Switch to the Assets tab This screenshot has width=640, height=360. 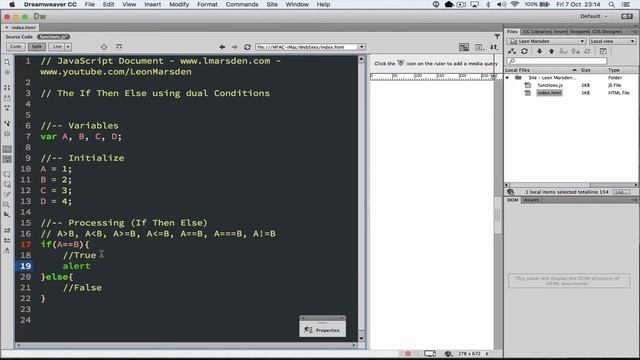tap(531, 200)
